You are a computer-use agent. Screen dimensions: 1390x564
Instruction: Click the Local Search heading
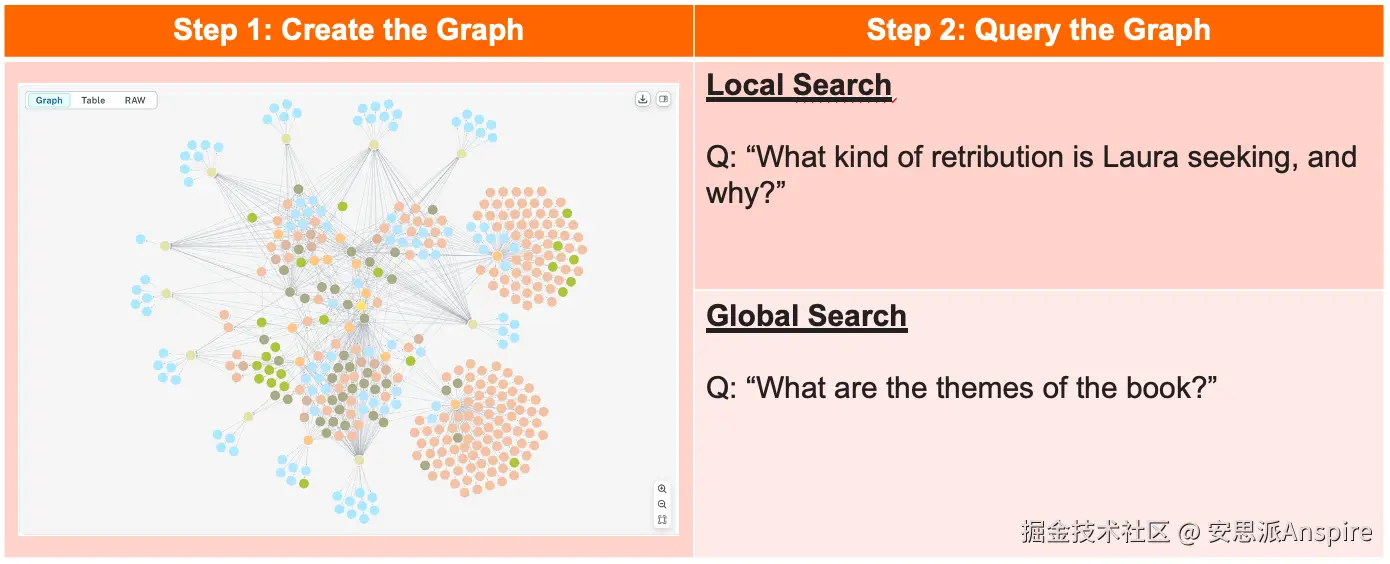[799, 86]
